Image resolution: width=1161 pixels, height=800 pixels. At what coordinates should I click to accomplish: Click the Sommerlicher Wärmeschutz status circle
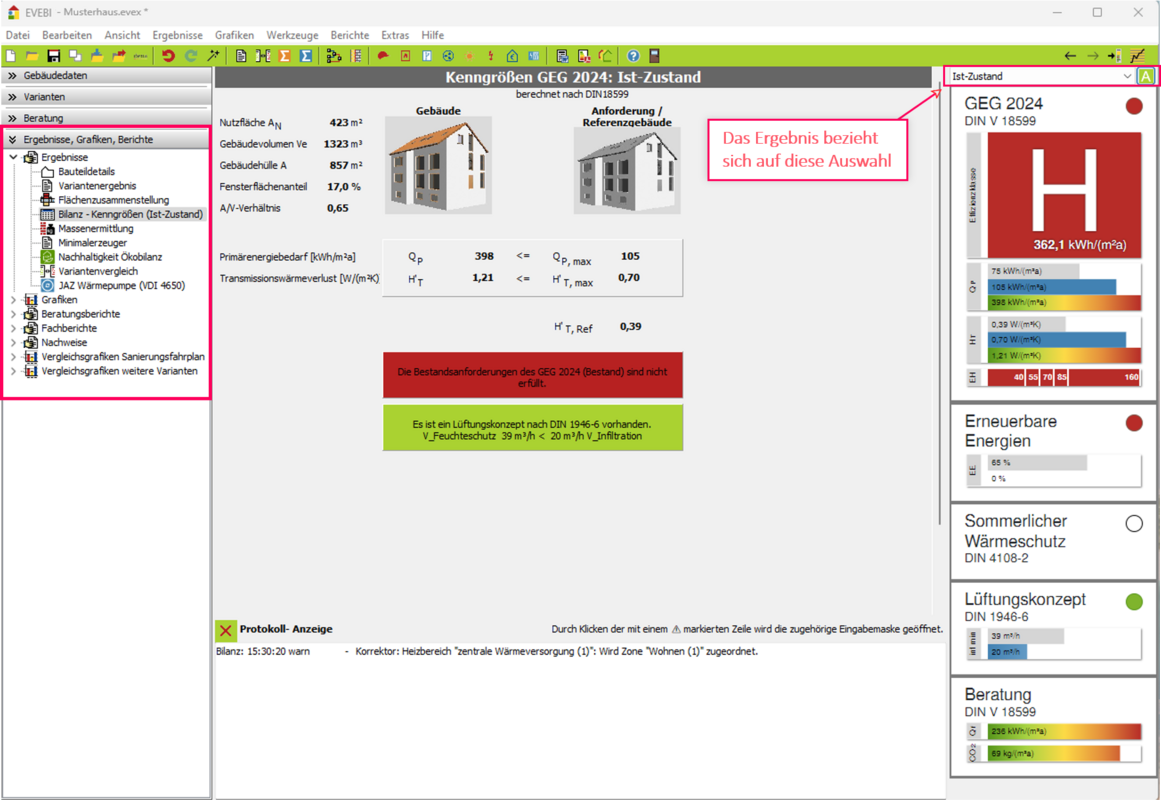(x=1134, y=524)
